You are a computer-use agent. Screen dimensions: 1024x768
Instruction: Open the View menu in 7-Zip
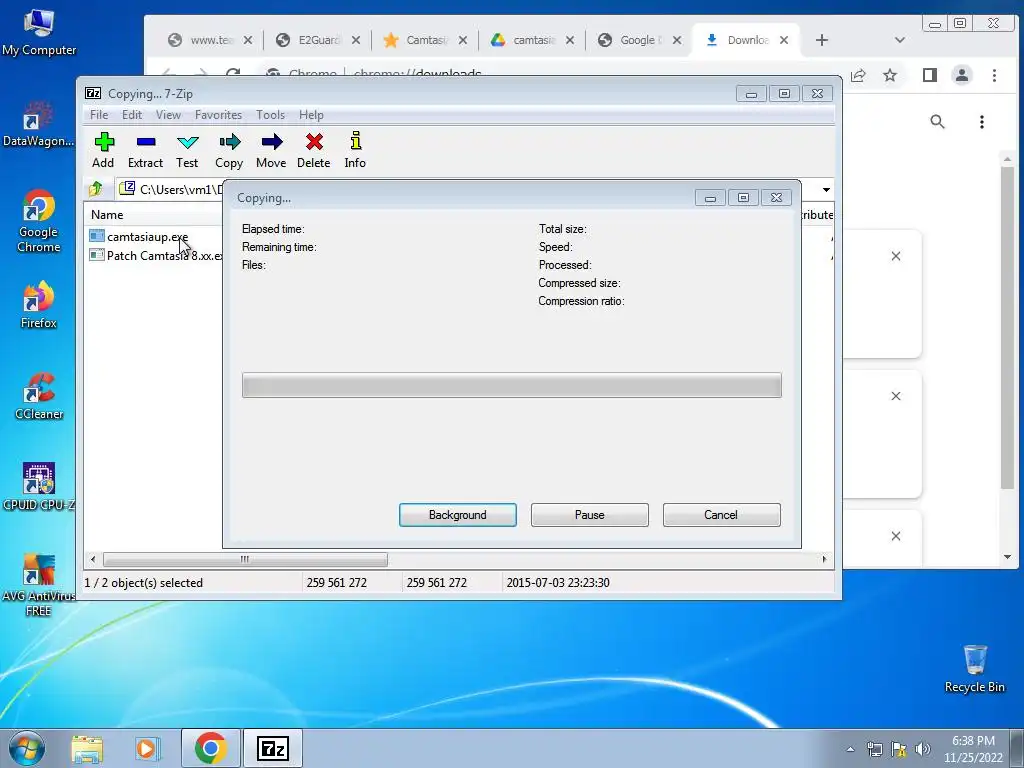(x=168, y=115)
